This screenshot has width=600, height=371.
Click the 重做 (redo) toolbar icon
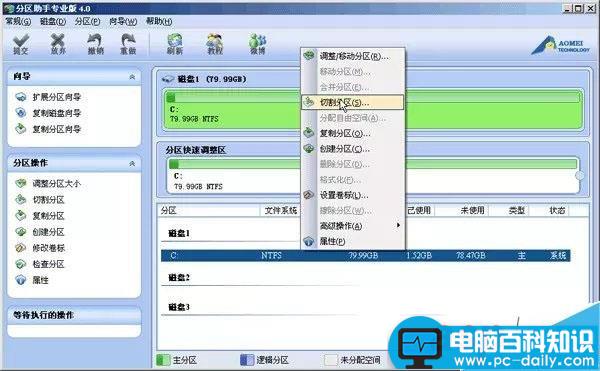(x=128, y=44)
